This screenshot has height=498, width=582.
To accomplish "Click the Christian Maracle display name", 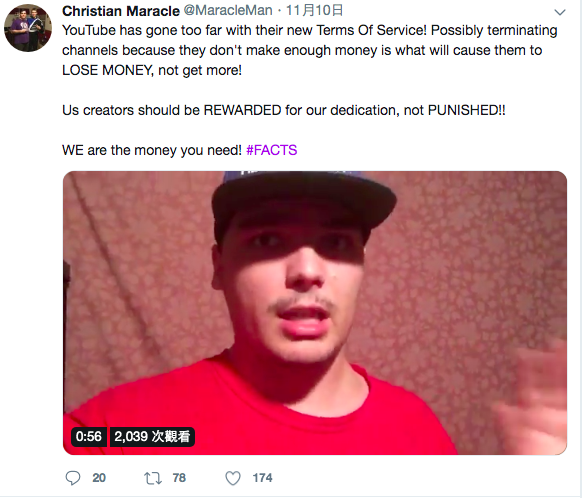I will 121,11.
